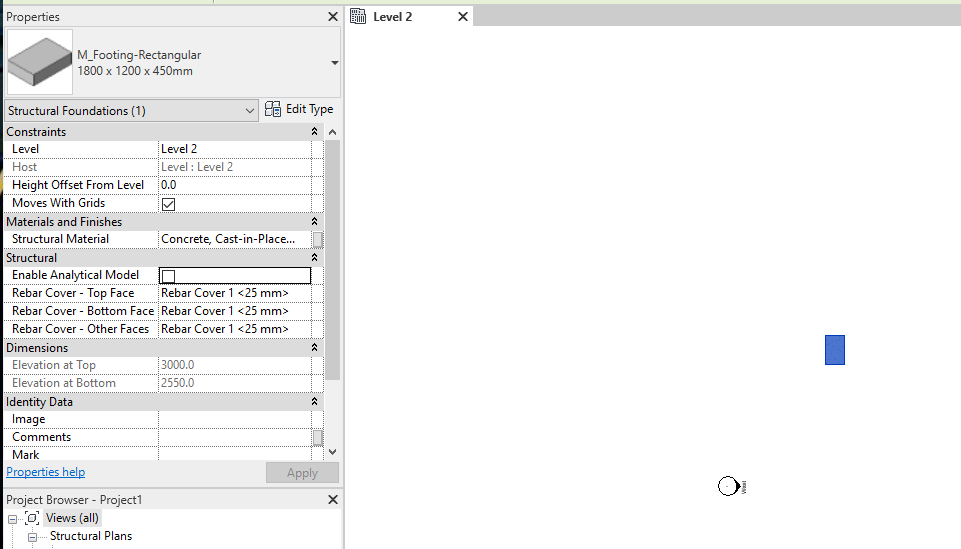Click the Properties panel scrollbar thumb

[332, 260]
